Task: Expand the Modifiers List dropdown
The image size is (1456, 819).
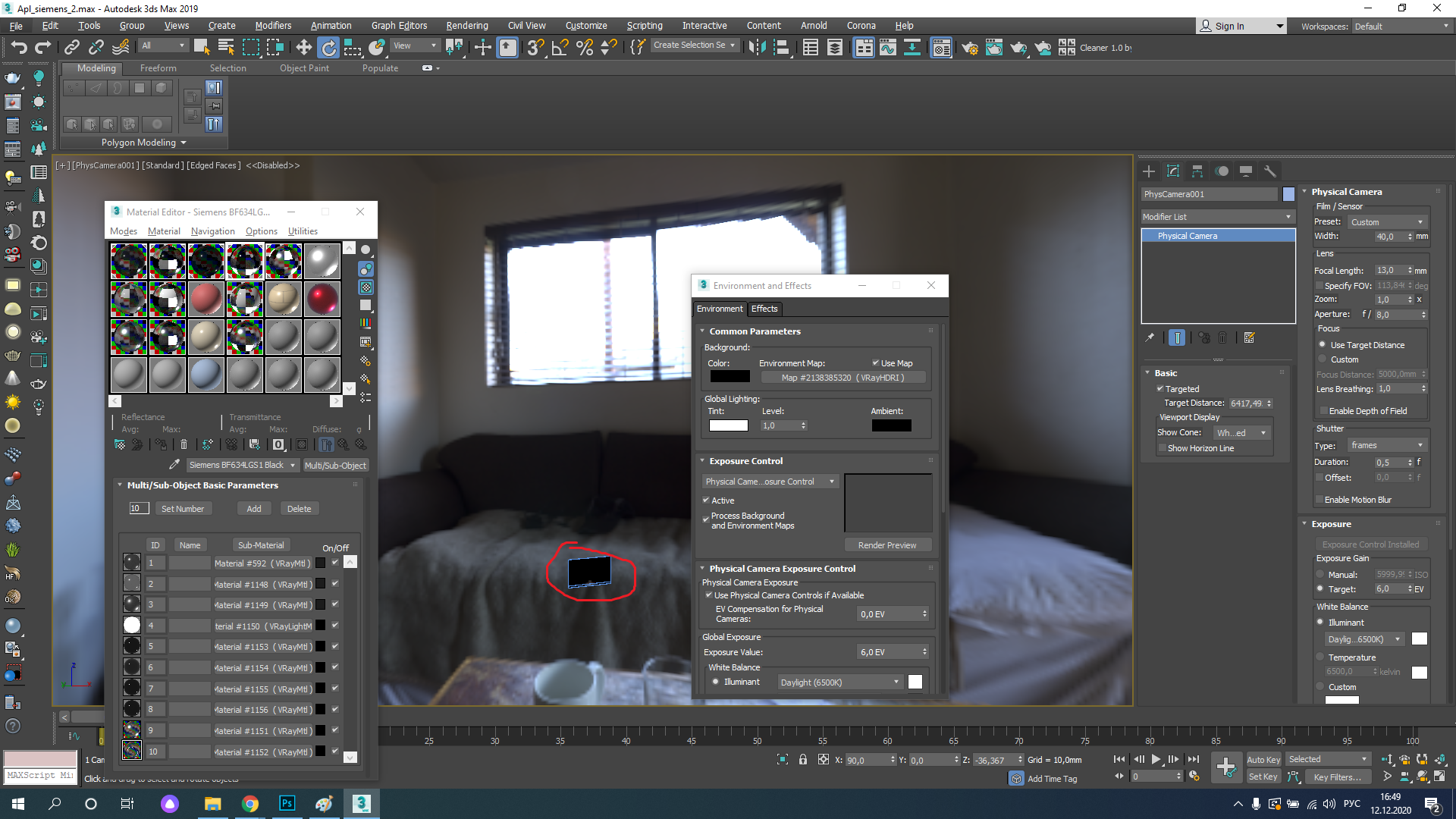Action: pos(1215,216)
